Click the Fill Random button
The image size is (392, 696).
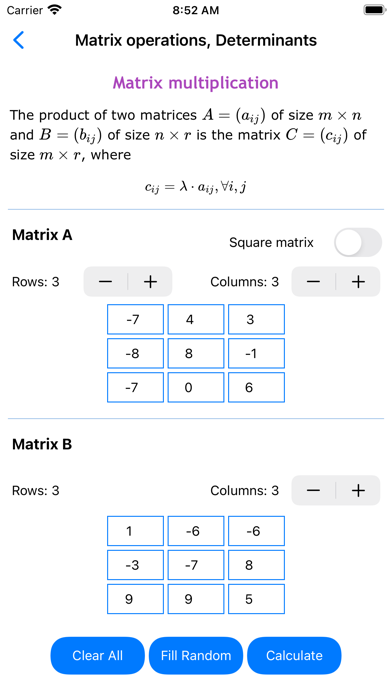(196, 656)
